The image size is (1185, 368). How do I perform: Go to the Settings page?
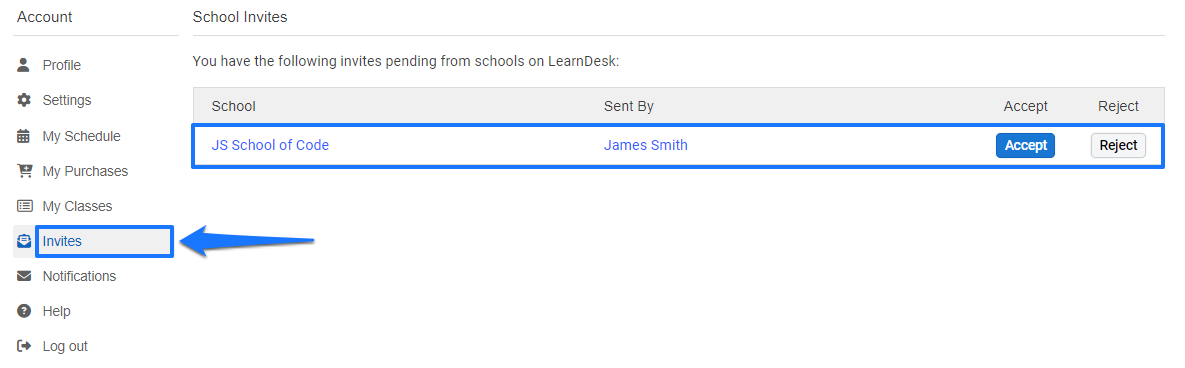[x=67, y=101]
